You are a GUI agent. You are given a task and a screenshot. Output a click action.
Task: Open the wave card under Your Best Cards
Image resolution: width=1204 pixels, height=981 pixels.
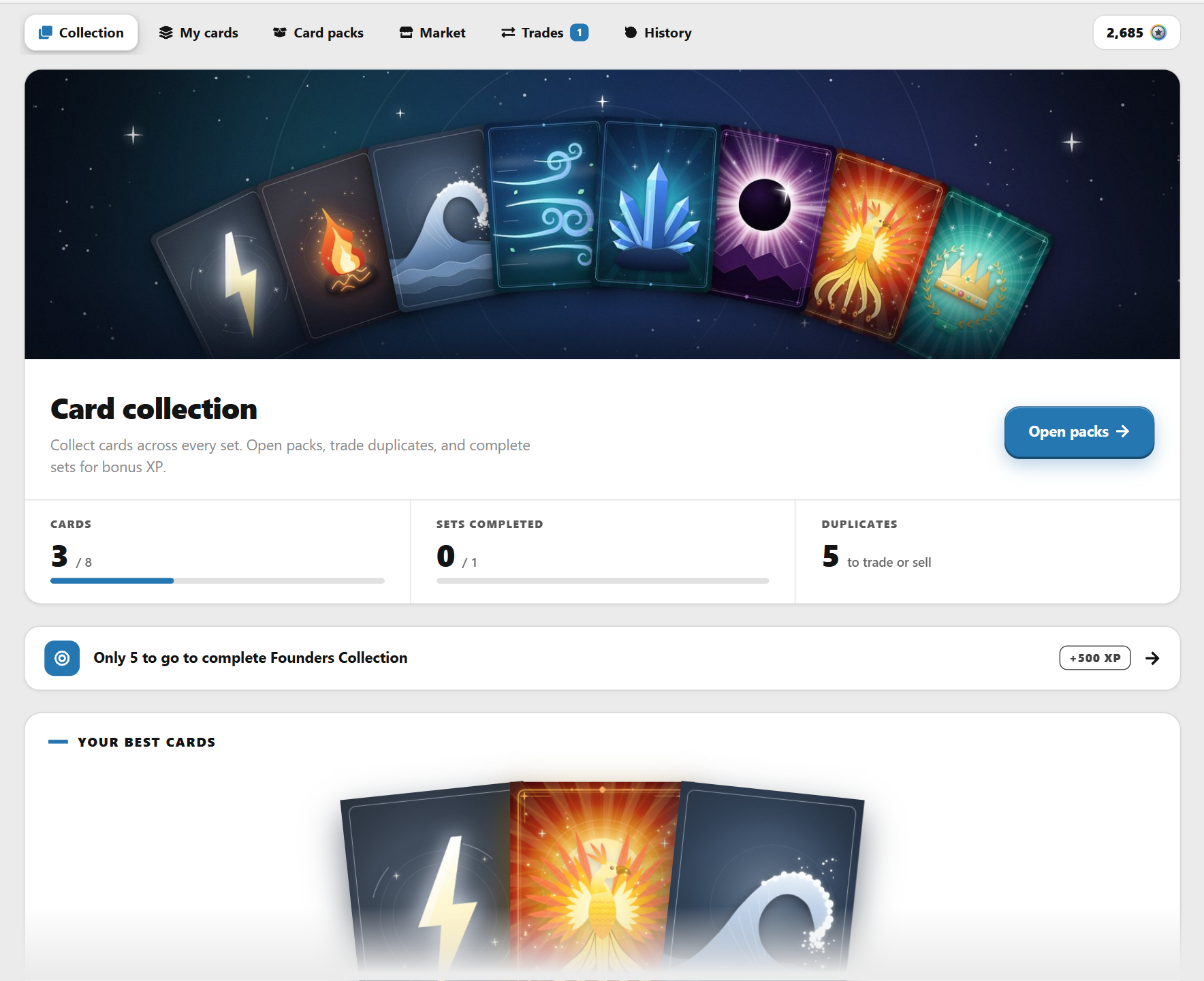(766, 886)
